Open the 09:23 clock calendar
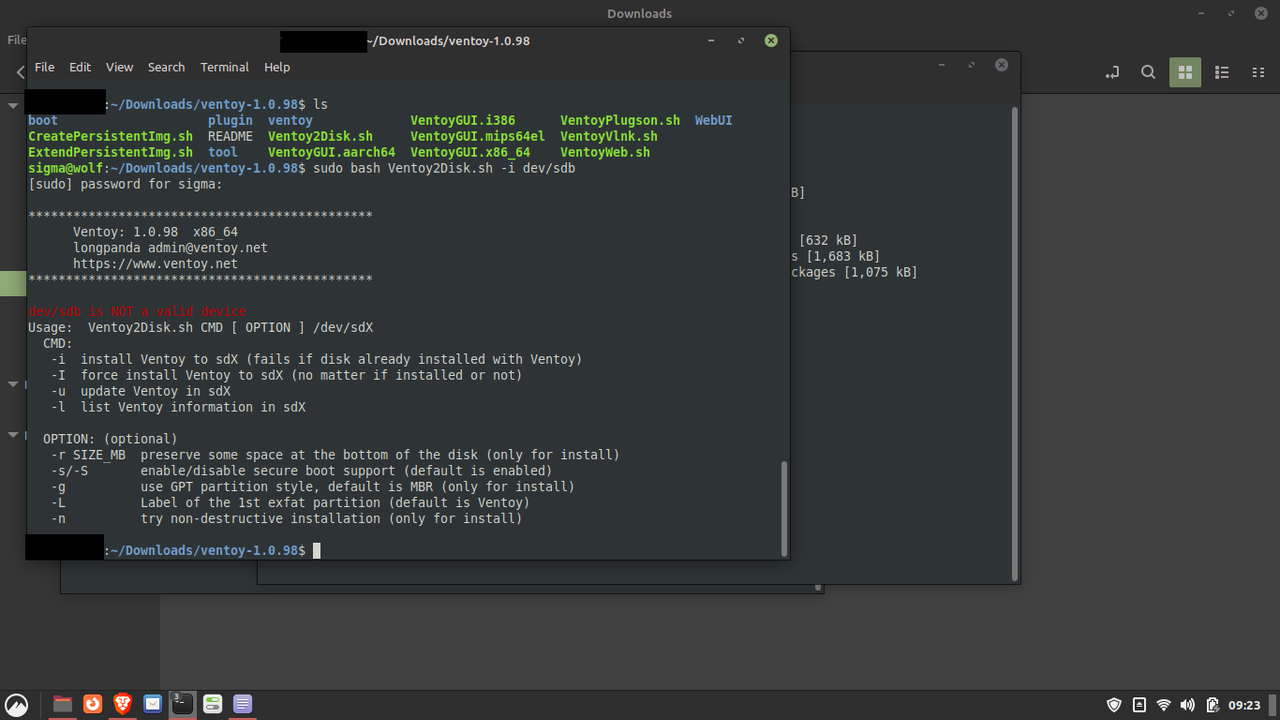 [x=1244, y=705]
